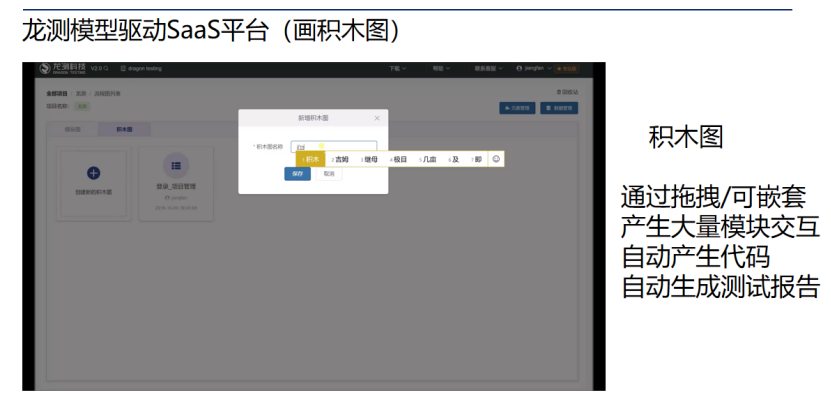Go to 全部项目 in breadcrumb
The image size is (831, 402).
pyautogui.click(x=57, y=93)
